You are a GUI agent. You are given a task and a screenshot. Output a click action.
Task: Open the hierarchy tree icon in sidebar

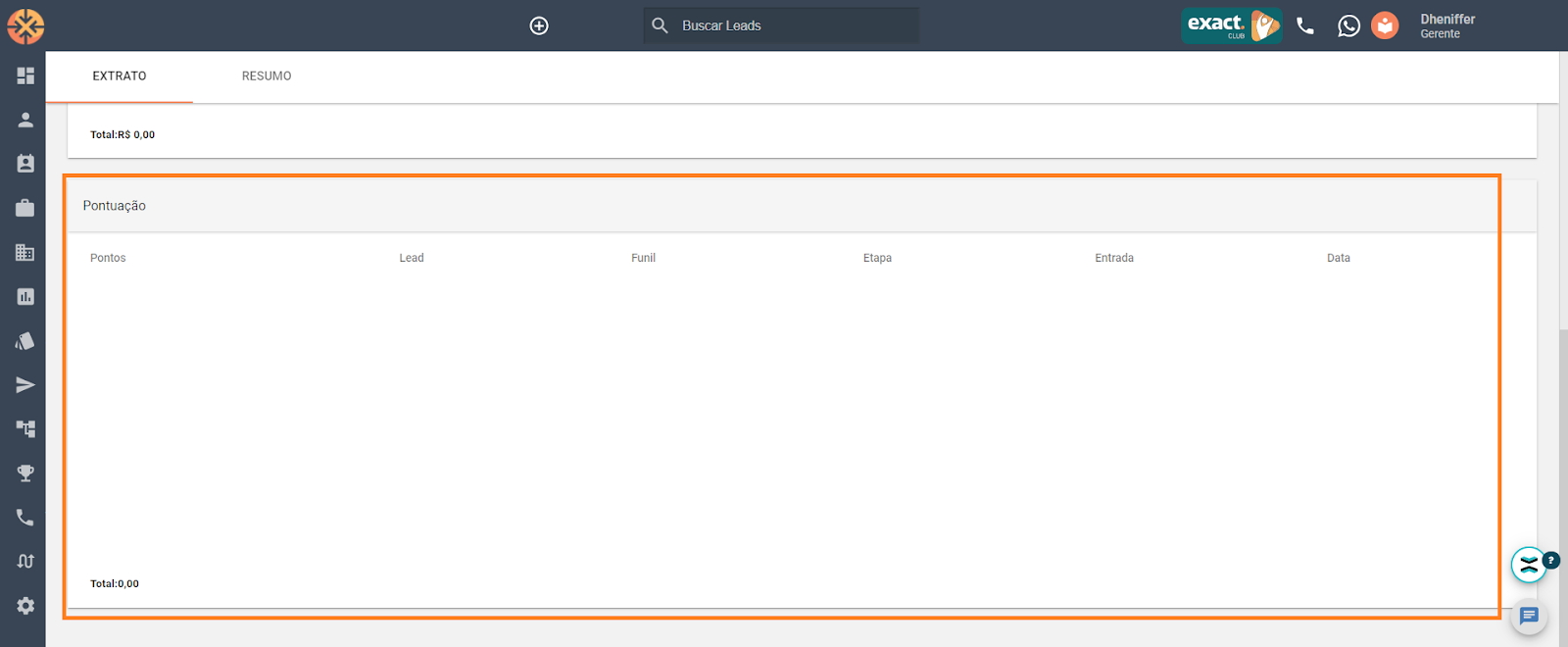point(25,429)
